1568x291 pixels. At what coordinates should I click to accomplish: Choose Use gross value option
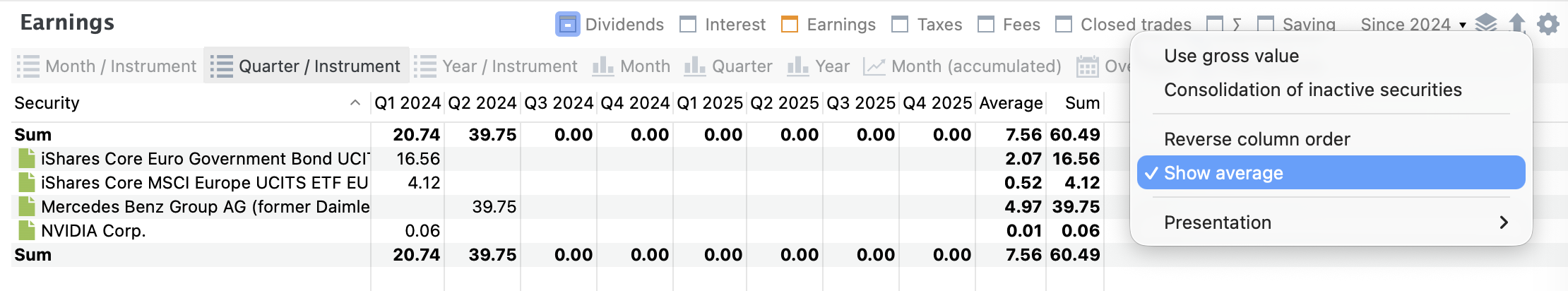pyautogui.click(x=1231, y=56)
